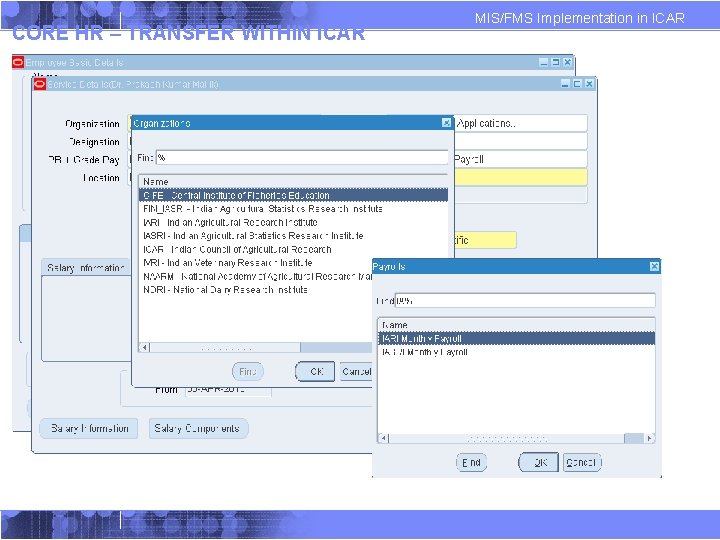Screen dimensions: 720x540
Task: Select IARI Indian Agricultural Research Institute row
Action: [293, 222]
